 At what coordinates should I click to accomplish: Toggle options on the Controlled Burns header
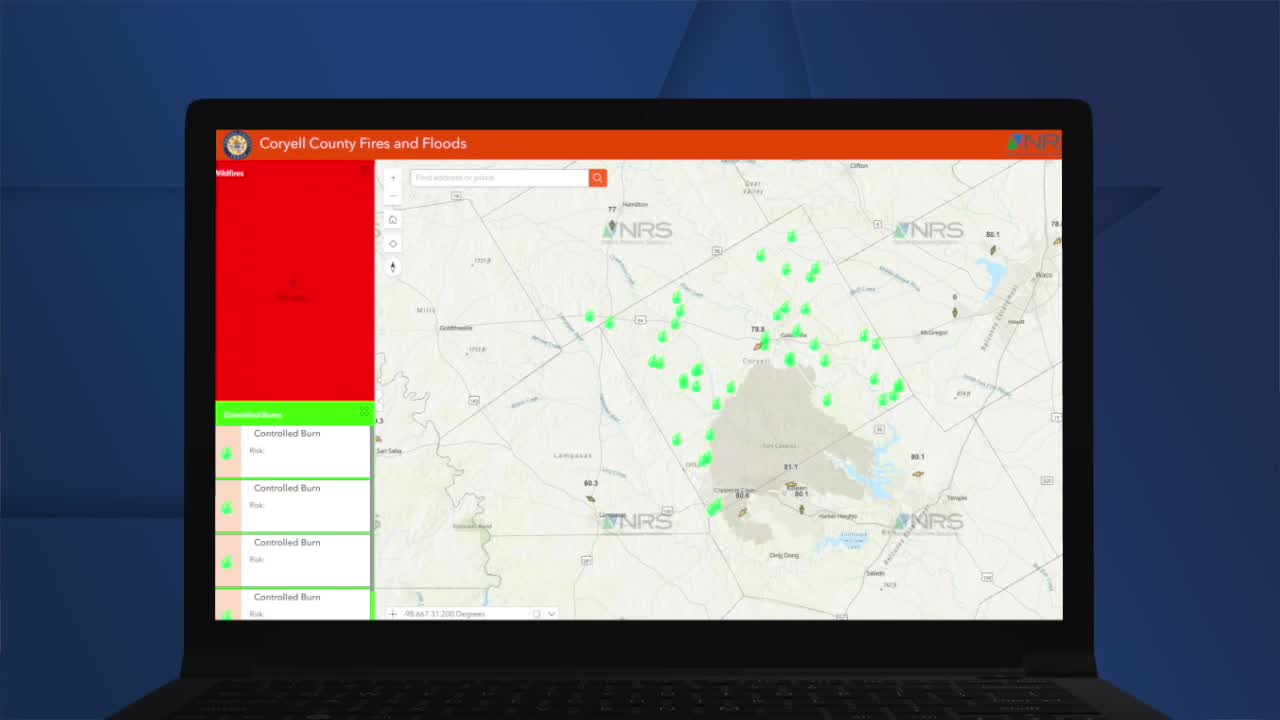pyautogui.click(x=364, y=412)
